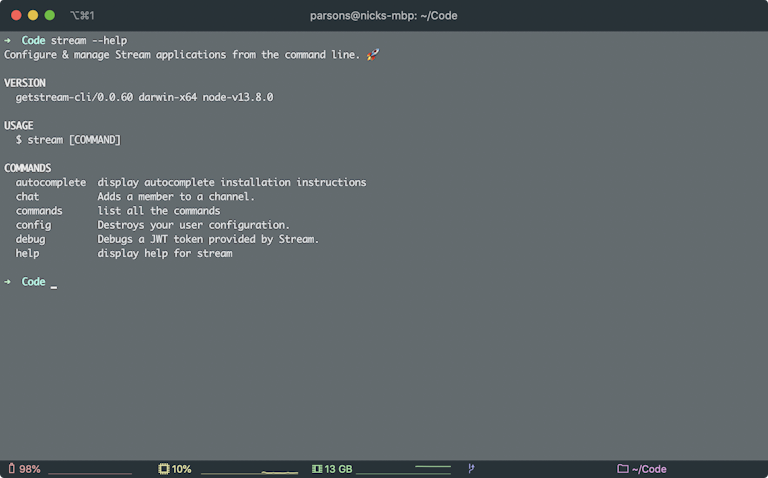Click the battery icon in status bar
The image size is (768, 478).
click(12, 469)
